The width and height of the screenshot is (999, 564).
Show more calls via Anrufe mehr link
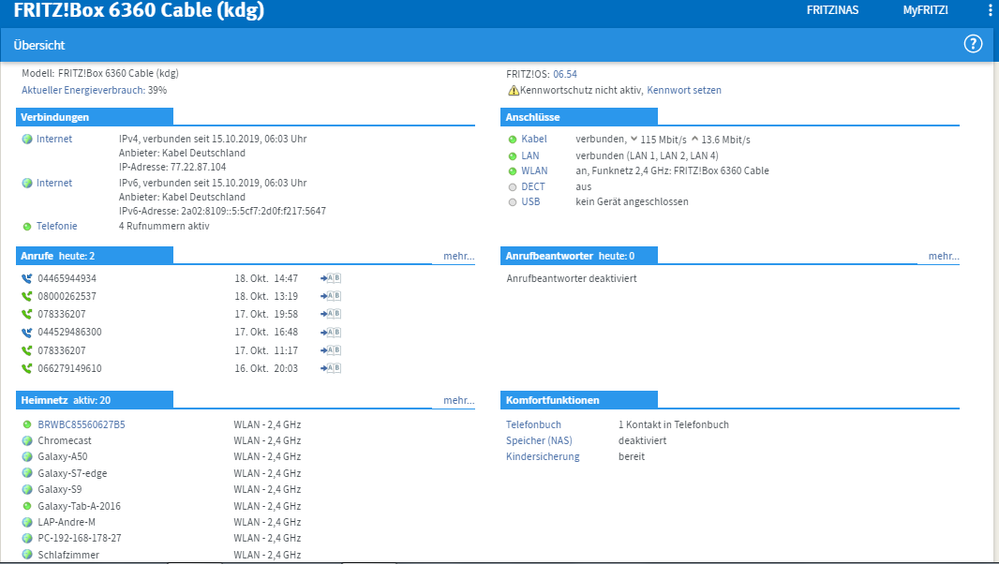click(459, 256)
